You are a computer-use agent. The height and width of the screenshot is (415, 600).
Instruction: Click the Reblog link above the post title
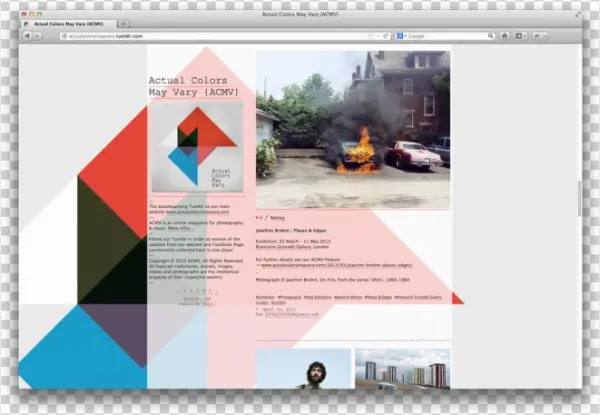point(277,216)
